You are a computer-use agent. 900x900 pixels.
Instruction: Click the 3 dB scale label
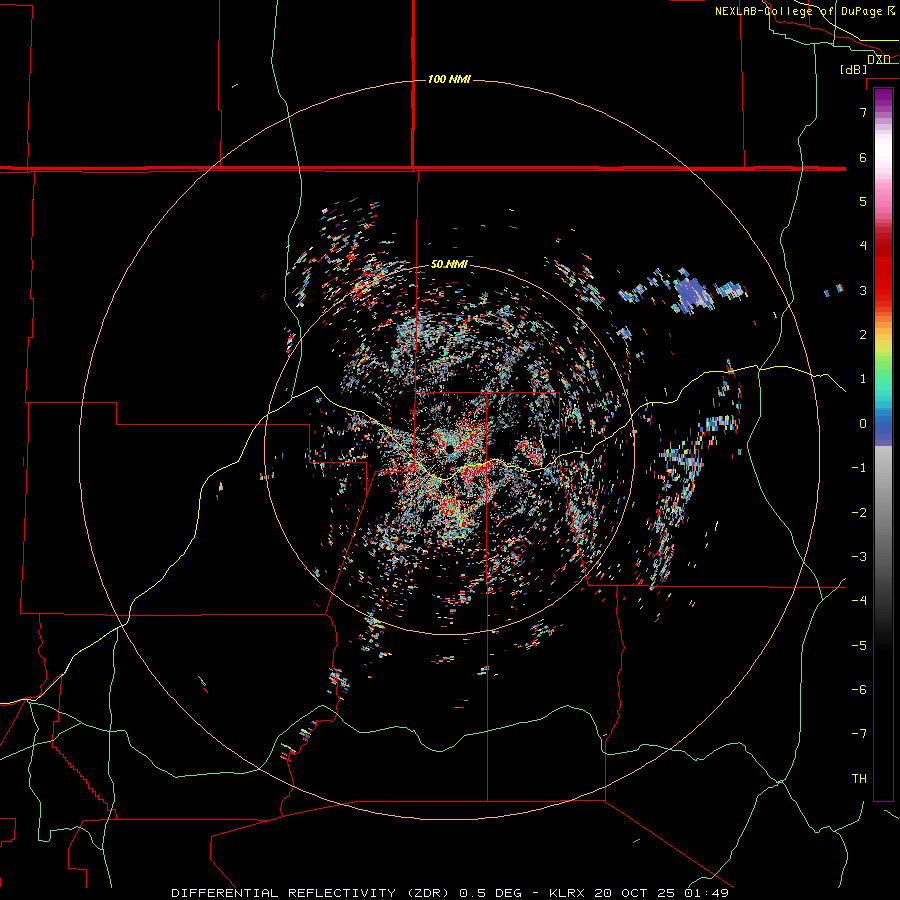pos(863,290)
